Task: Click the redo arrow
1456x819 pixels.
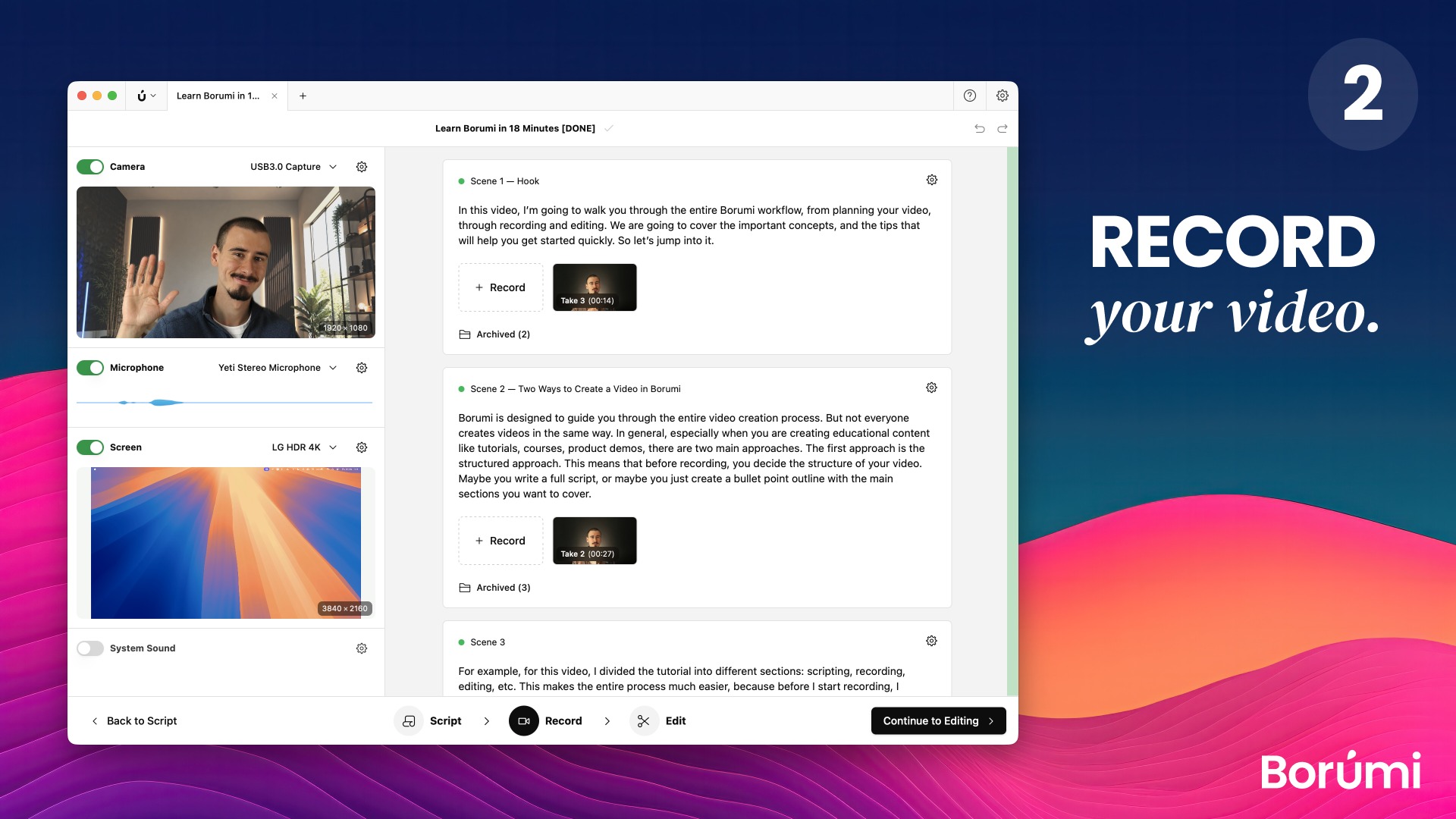Action: (1002, 128)
